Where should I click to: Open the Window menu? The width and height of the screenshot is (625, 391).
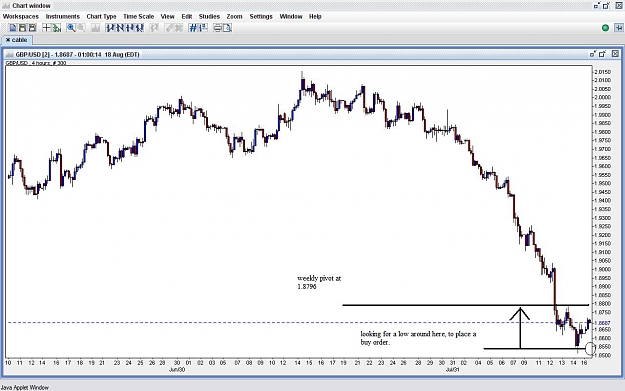pos(291,16)
